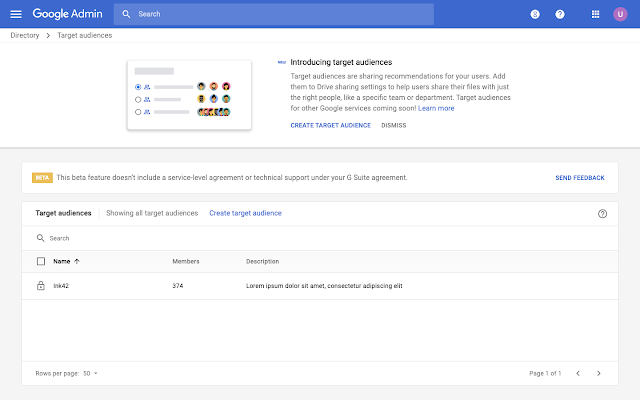Navigate to Directory breadcrumb
The height and width of the screenshot is (400, 640).
click(25, 36)
